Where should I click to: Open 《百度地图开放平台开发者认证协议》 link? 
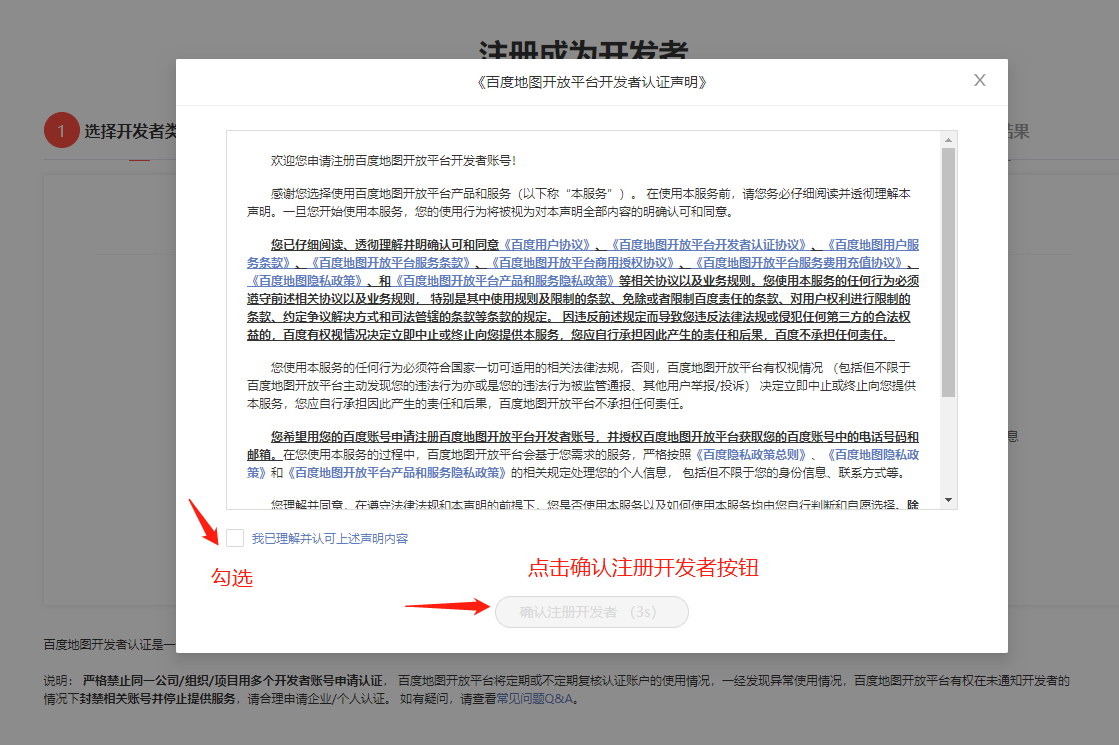pos(709,245)
